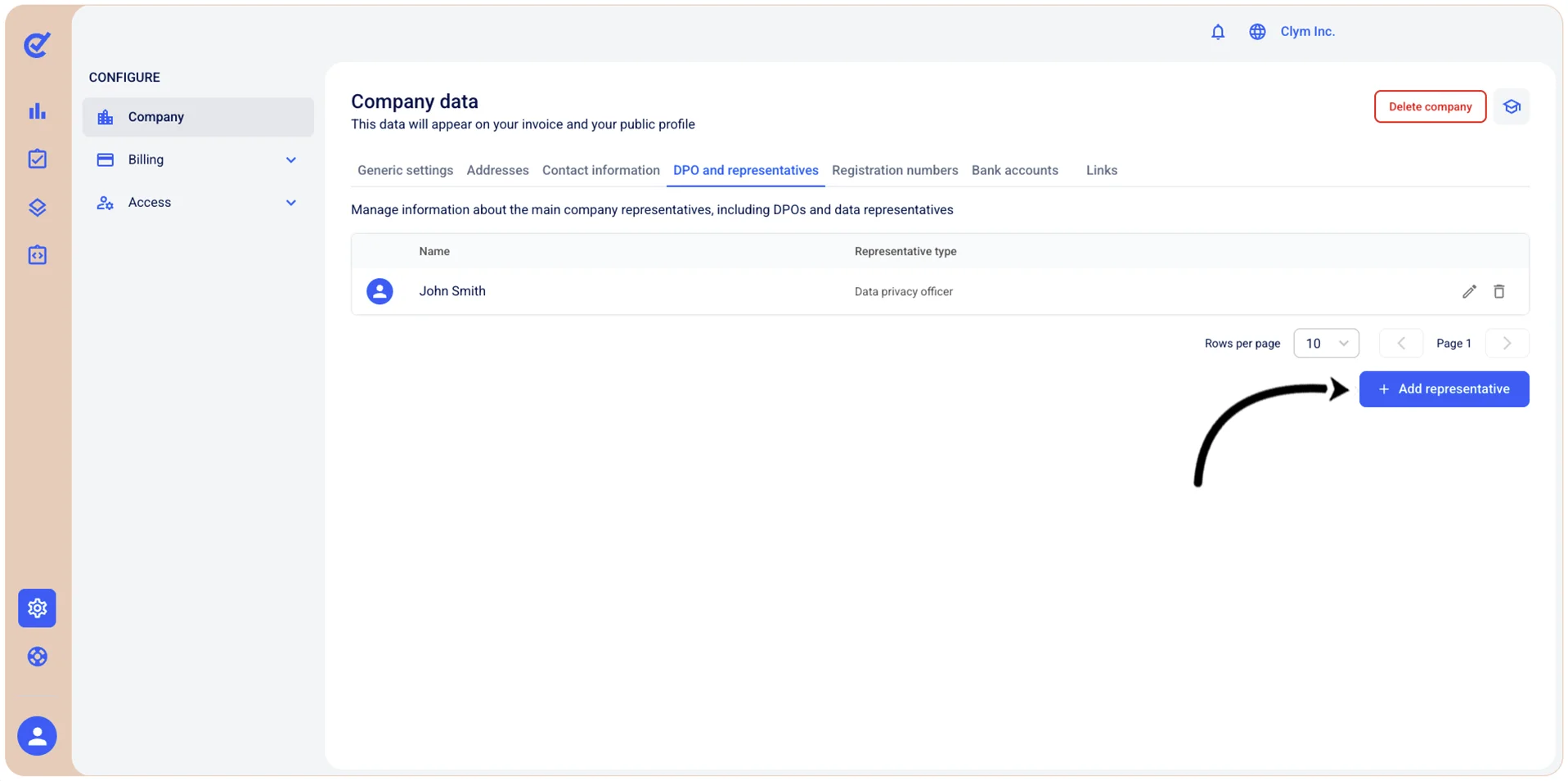Select DPO and representatives tab
This screenshot has width=1568, height=781.
point(745,170)
